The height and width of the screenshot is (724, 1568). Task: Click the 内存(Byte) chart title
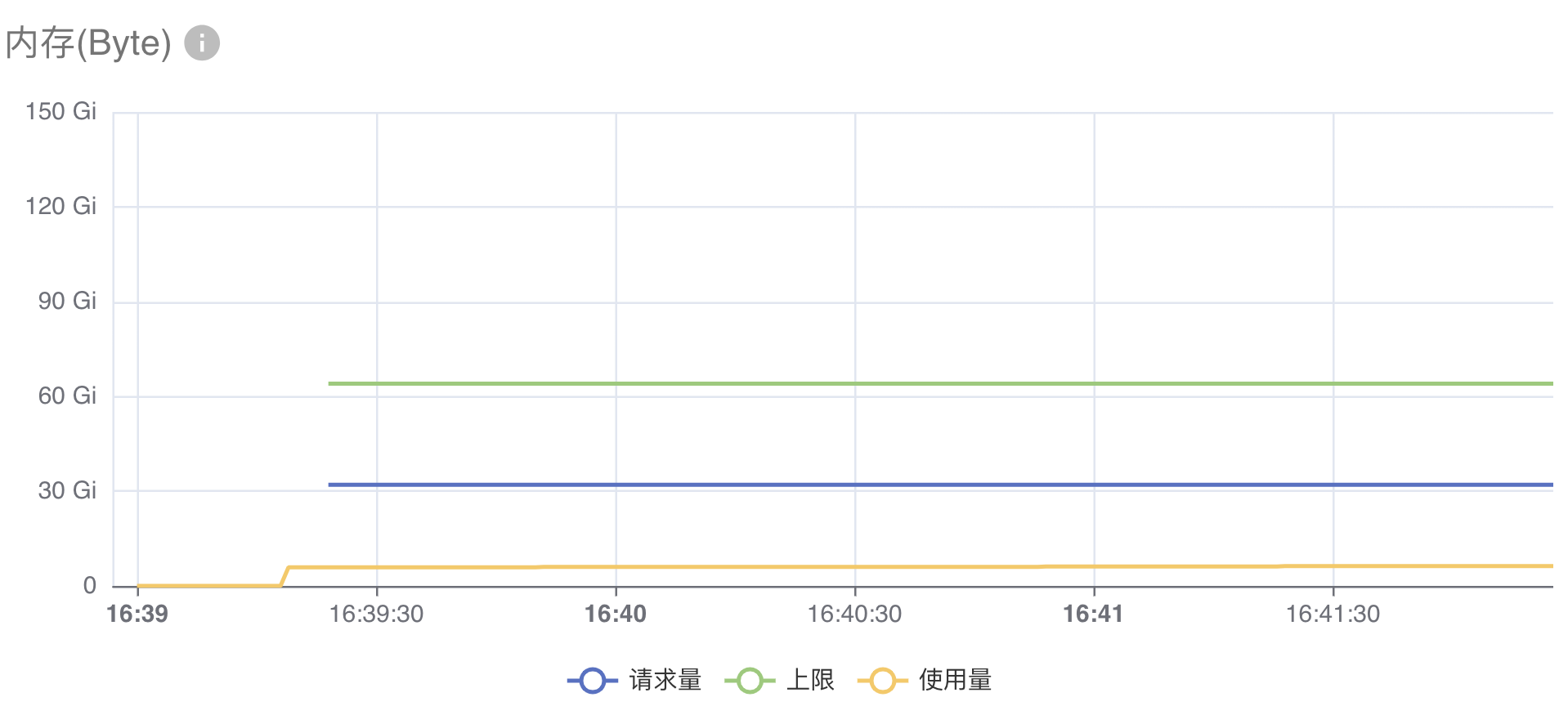[88, 42]
